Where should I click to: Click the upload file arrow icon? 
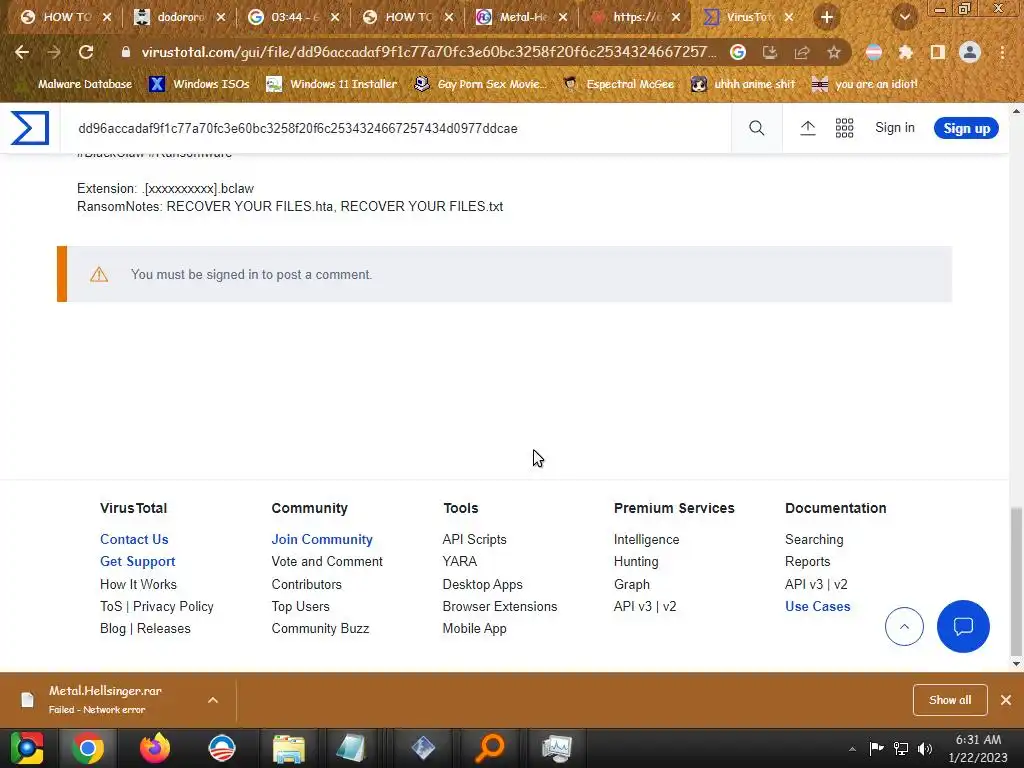808,128
